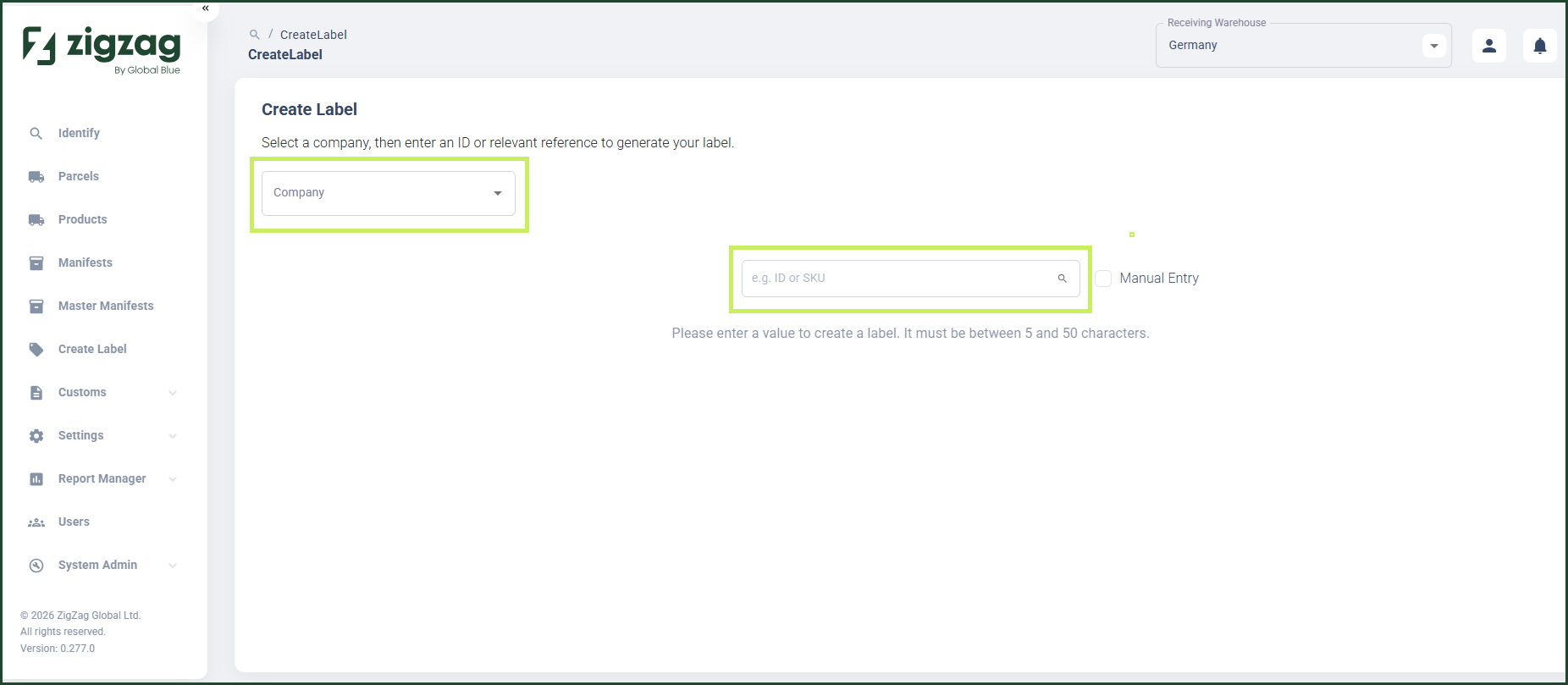This screenshot has height=685, width=1568.
Task: Click the Create Label page heading
Action: (309, 109)
